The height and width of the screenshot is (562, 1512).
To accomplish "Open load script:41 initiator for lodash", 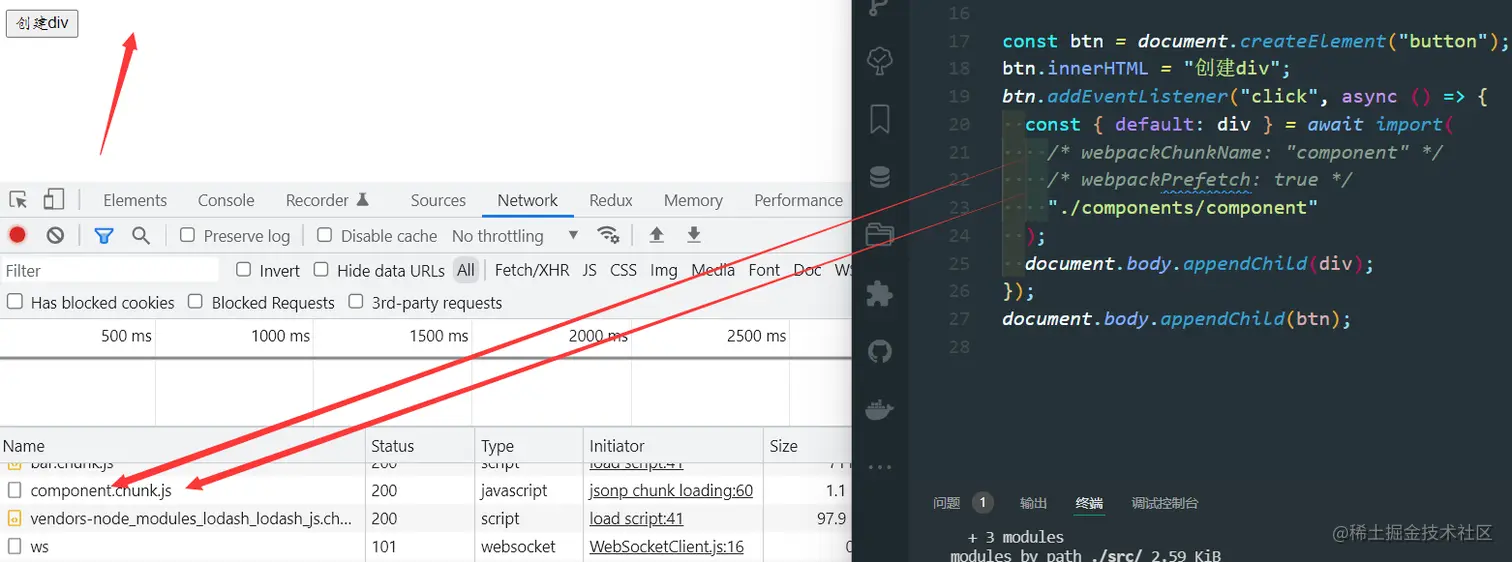I will [636, 519].
